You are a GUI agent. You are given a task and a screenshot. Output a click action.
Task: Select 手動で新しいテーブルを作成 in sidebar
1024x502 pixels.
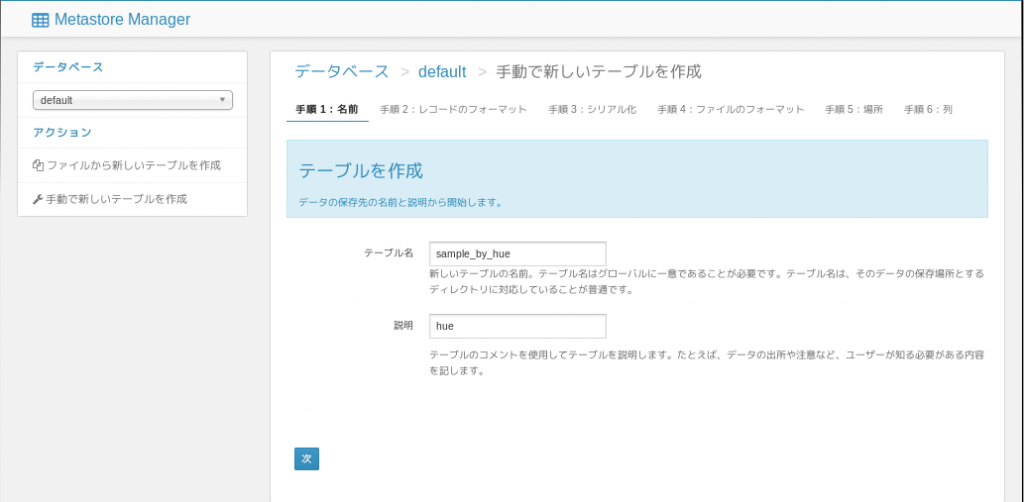(116, 199)
